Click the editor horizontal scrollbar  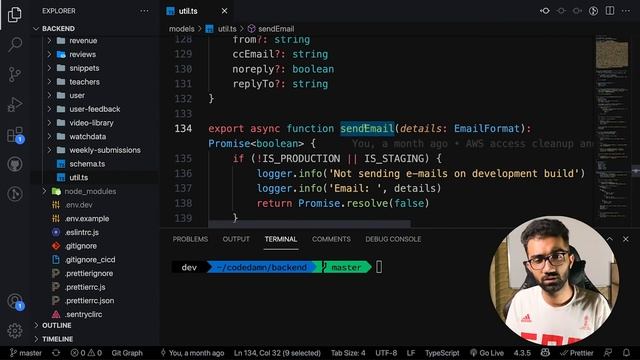point(309,224)
